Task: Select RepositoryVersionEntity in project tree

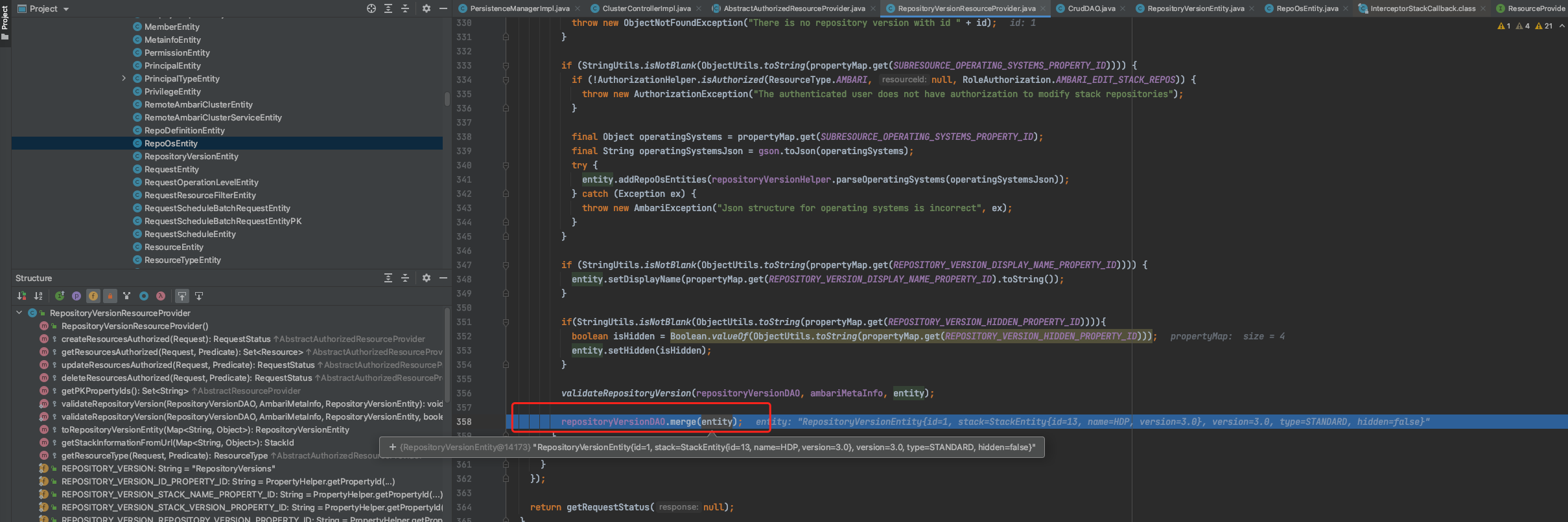Action: pyautogui.click(x=185, y=156)
